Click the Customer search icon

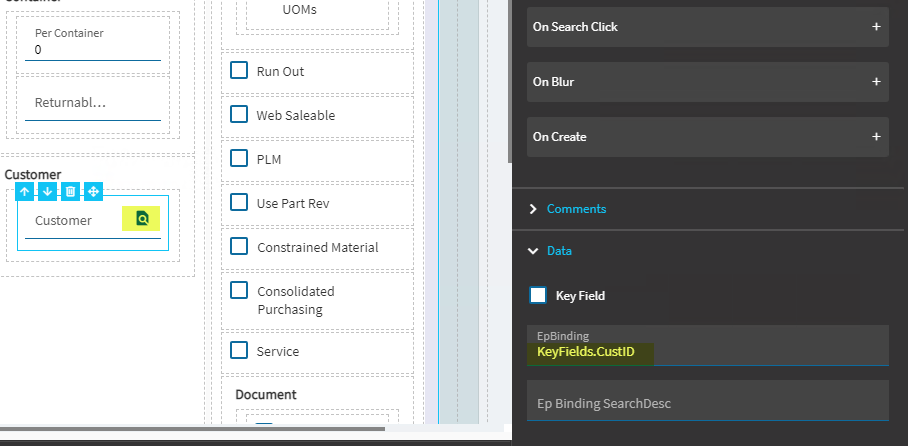[141, 219]
